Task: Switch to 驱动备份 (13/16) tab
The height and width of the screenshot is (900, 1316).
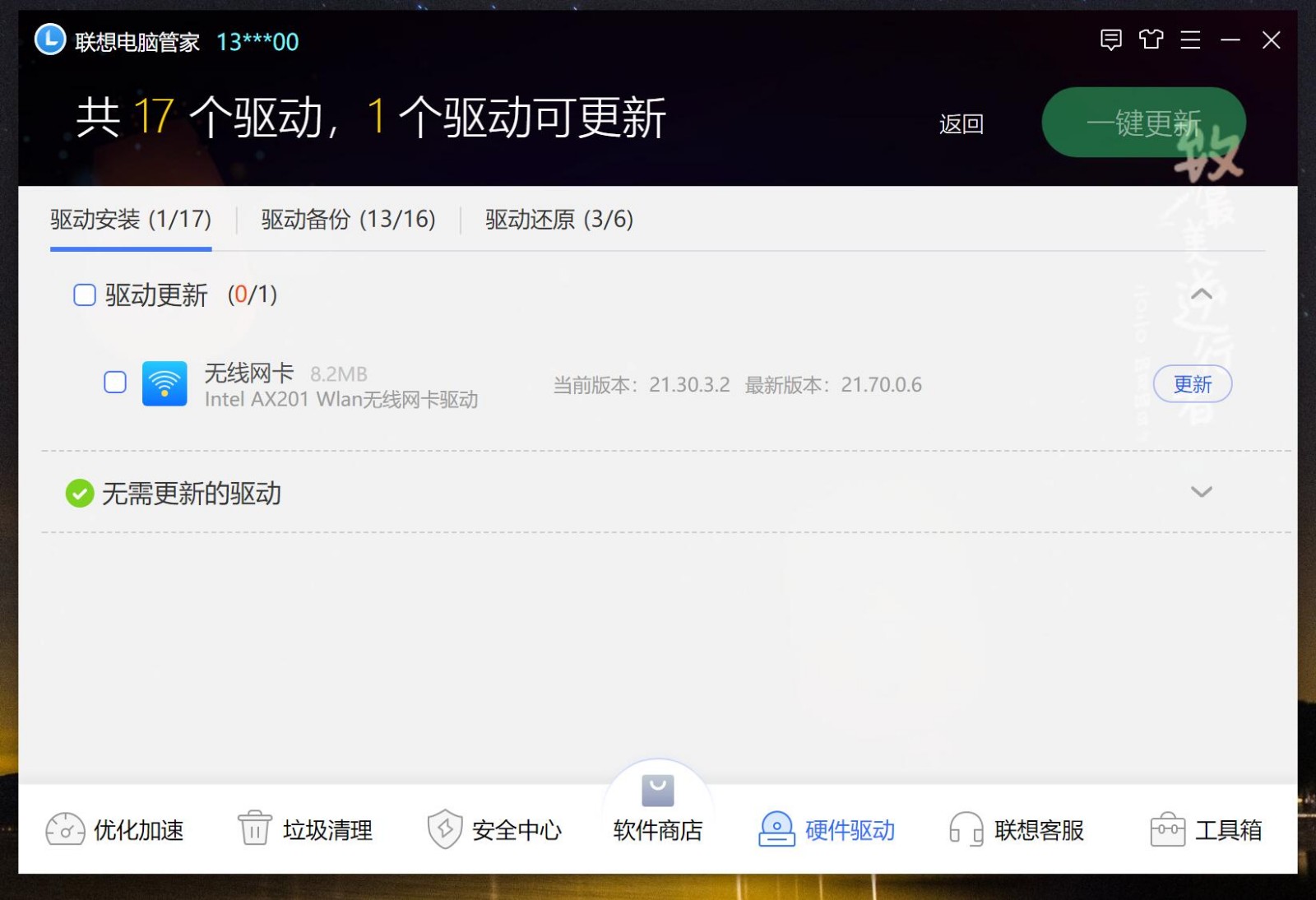Action: pos(349,219)
